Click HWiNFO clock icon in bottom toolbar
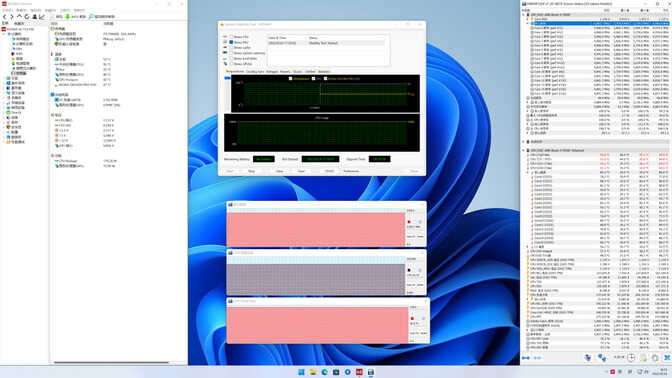Viewport: 672px width, 378px height. pyautogui.click(x=631, y=357)
